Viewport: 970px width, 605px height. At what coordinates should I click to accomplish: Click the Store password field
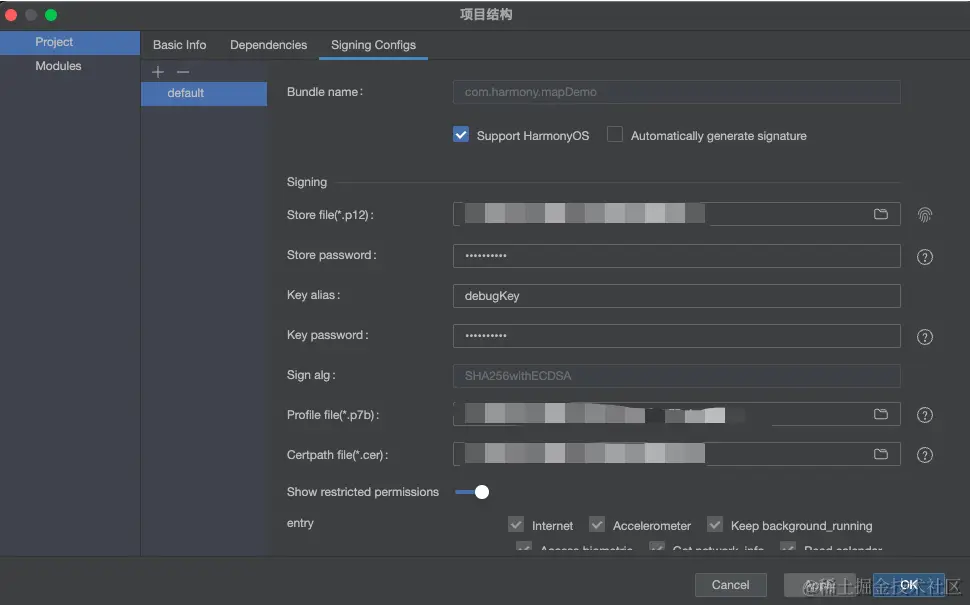tap(676, 255)
